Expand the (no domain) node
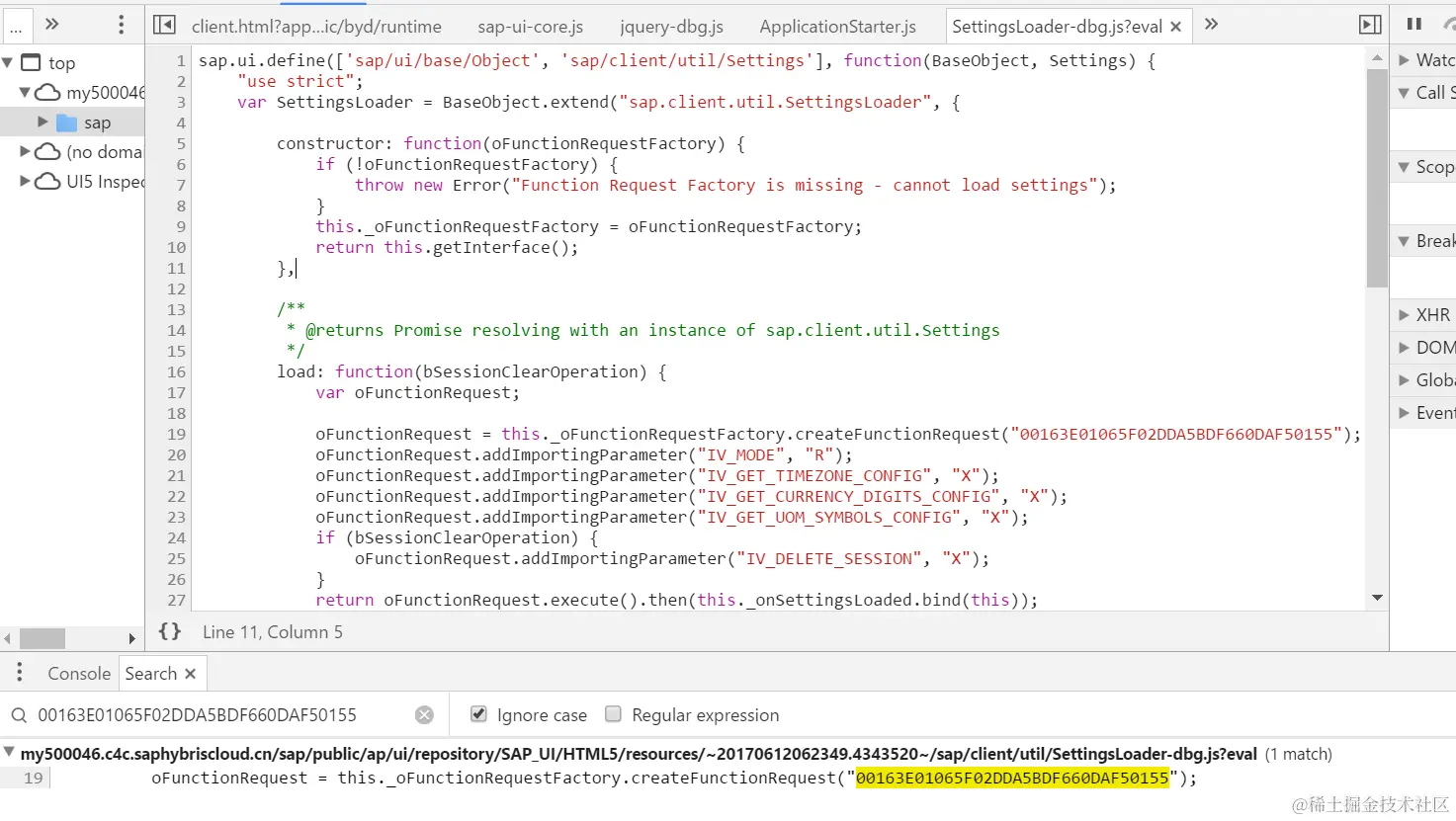Image resolution: width=1456 pixels, height=821 pixels. point(25,151)
